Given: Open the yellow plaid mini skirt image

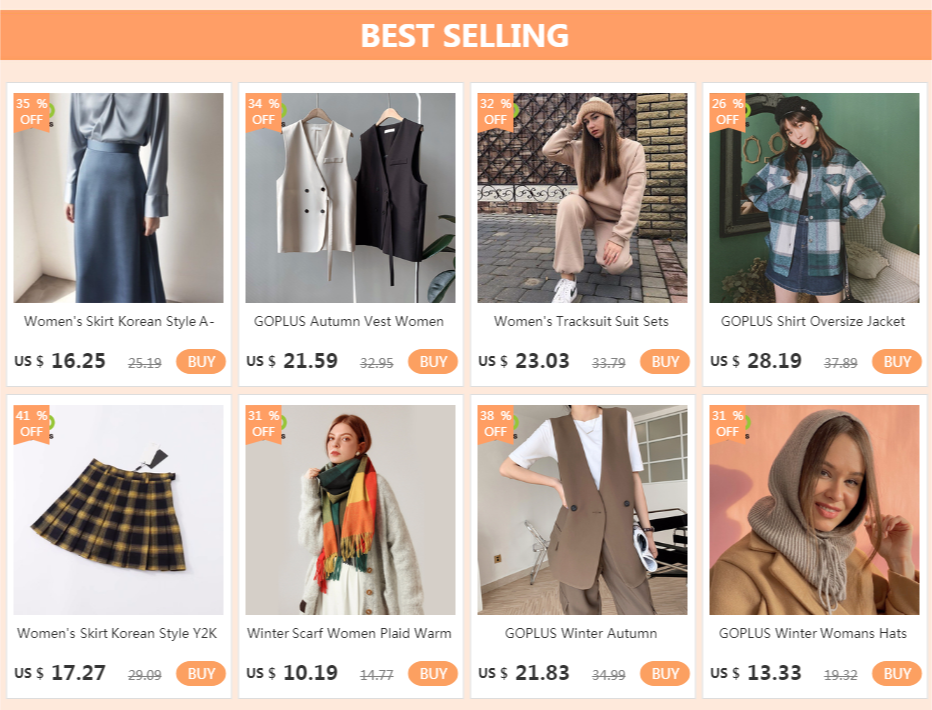Looking at the screenshot, I should pos(119,510).
